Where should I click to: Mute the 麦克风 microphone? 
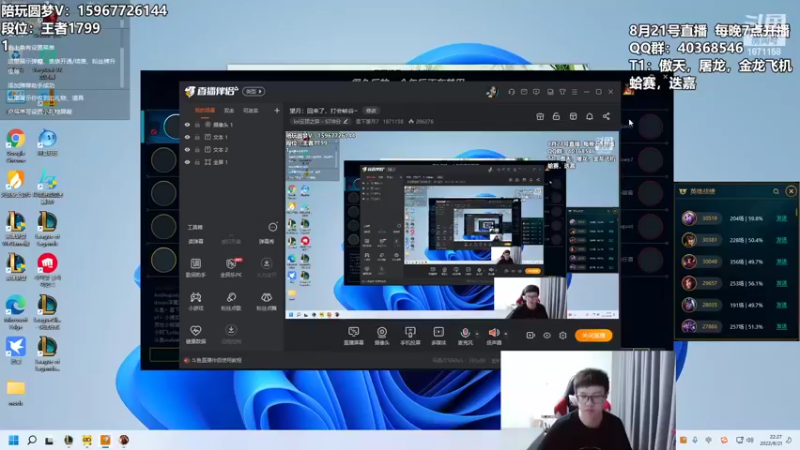pos(465,336)
